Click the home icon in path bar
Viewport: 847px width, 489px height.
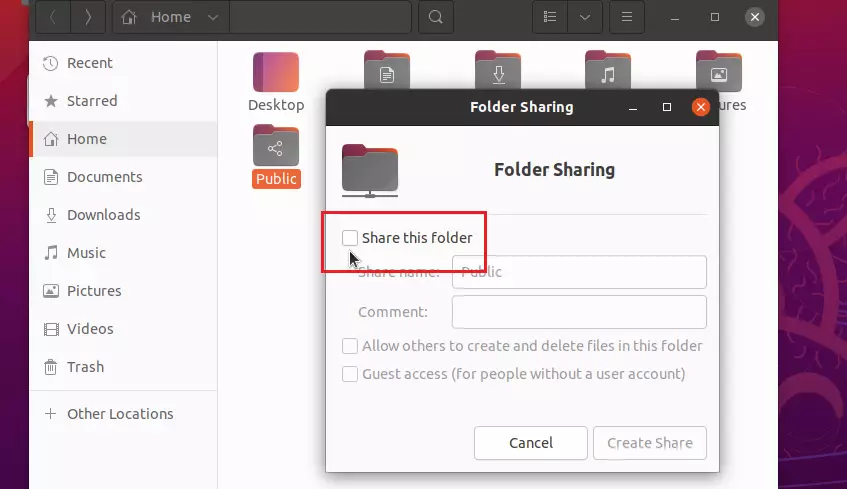(129, 17)
